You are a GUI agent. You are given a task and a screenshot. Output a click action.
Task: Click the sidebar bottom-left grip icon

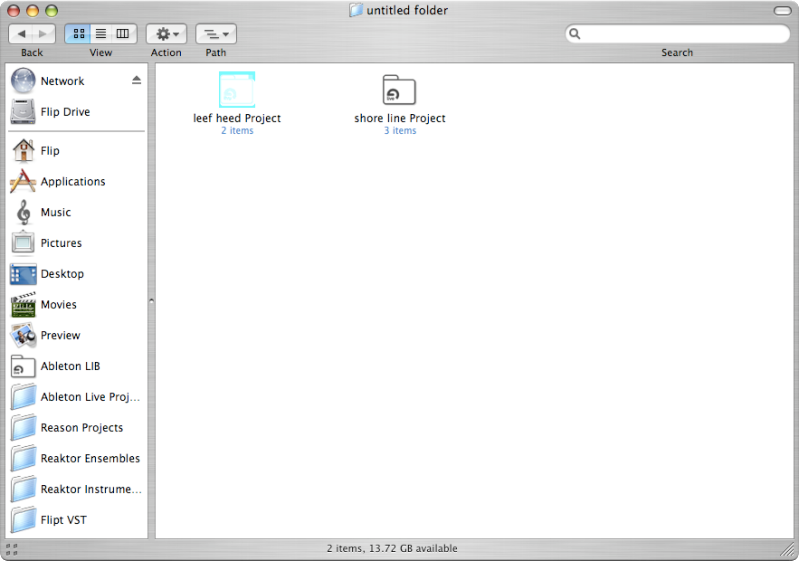(x=11, y=549)
